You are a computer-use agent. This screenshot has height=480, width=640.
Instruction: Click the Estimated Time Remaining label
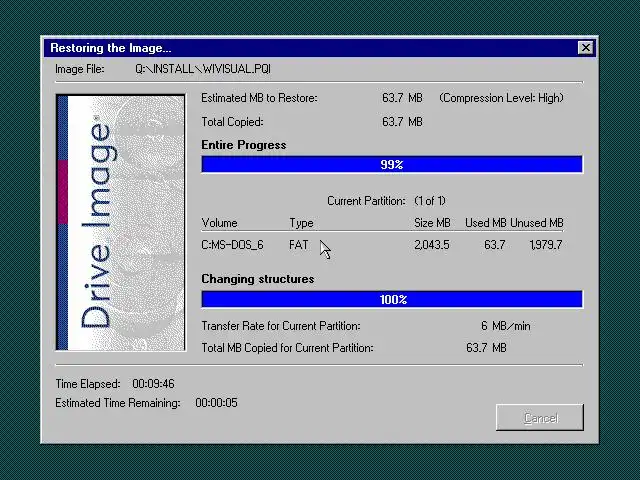[x=118, y=403]
